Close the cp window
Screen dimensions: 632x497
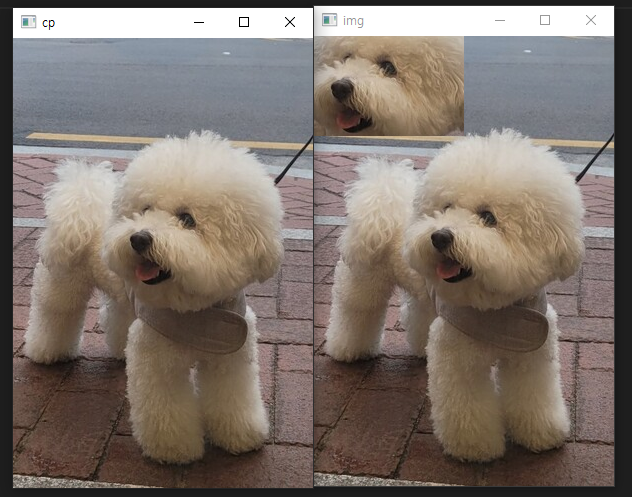point(290,22)
